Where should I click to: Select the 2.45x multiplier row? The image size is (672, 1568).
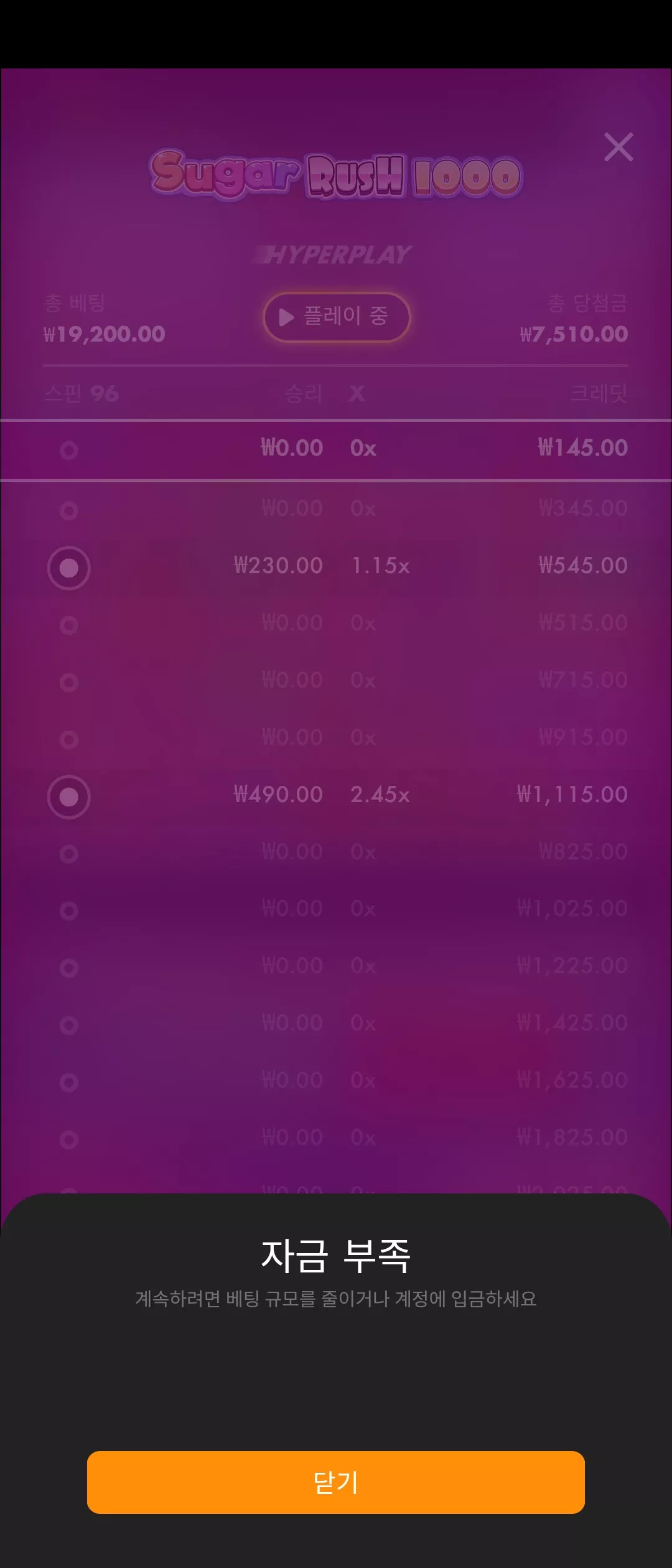click(336, 795)
